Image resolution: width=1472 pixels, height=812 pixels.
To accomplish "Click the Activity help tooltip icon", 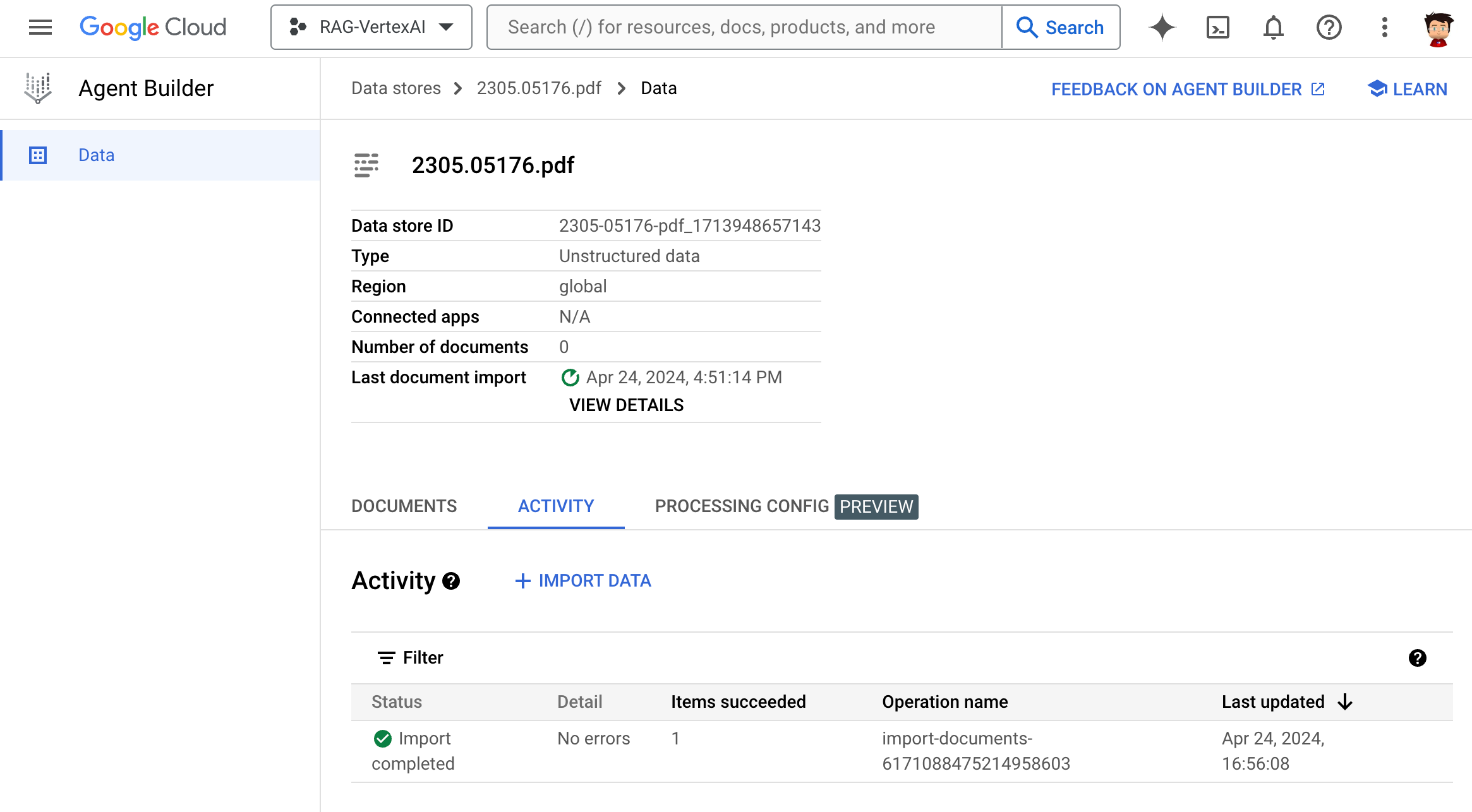I will point(451,581).
